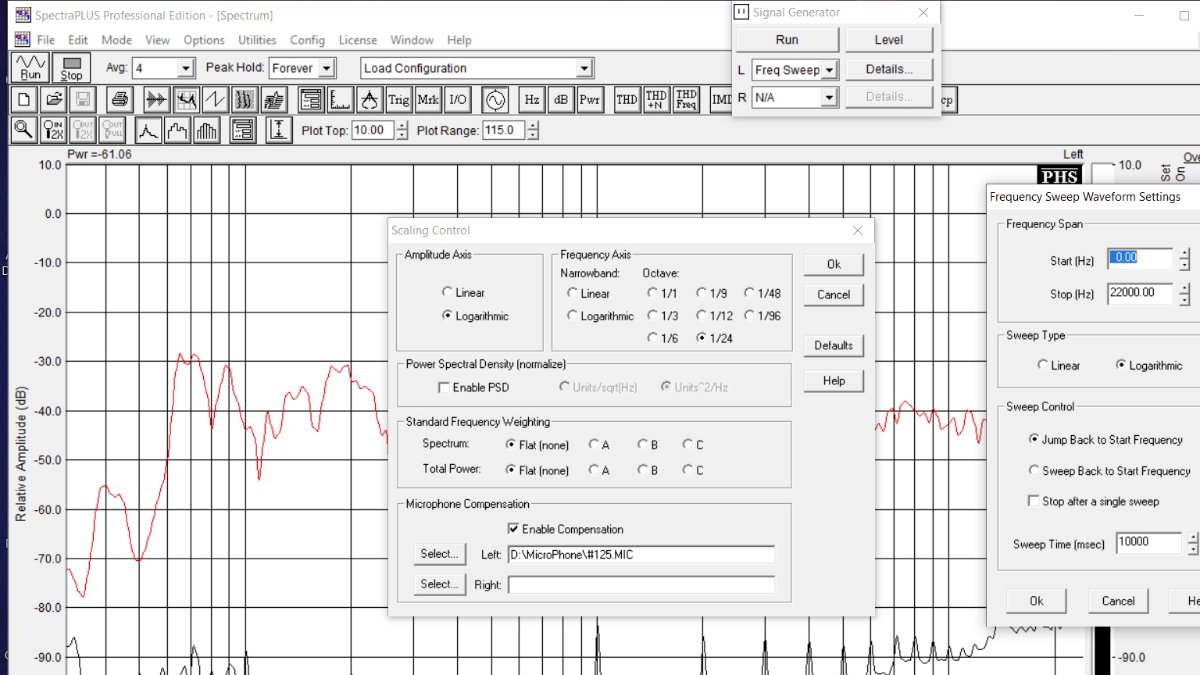Click the print icon in toolbar
This screenshot has height=675, width=1200.
(120, 100)
